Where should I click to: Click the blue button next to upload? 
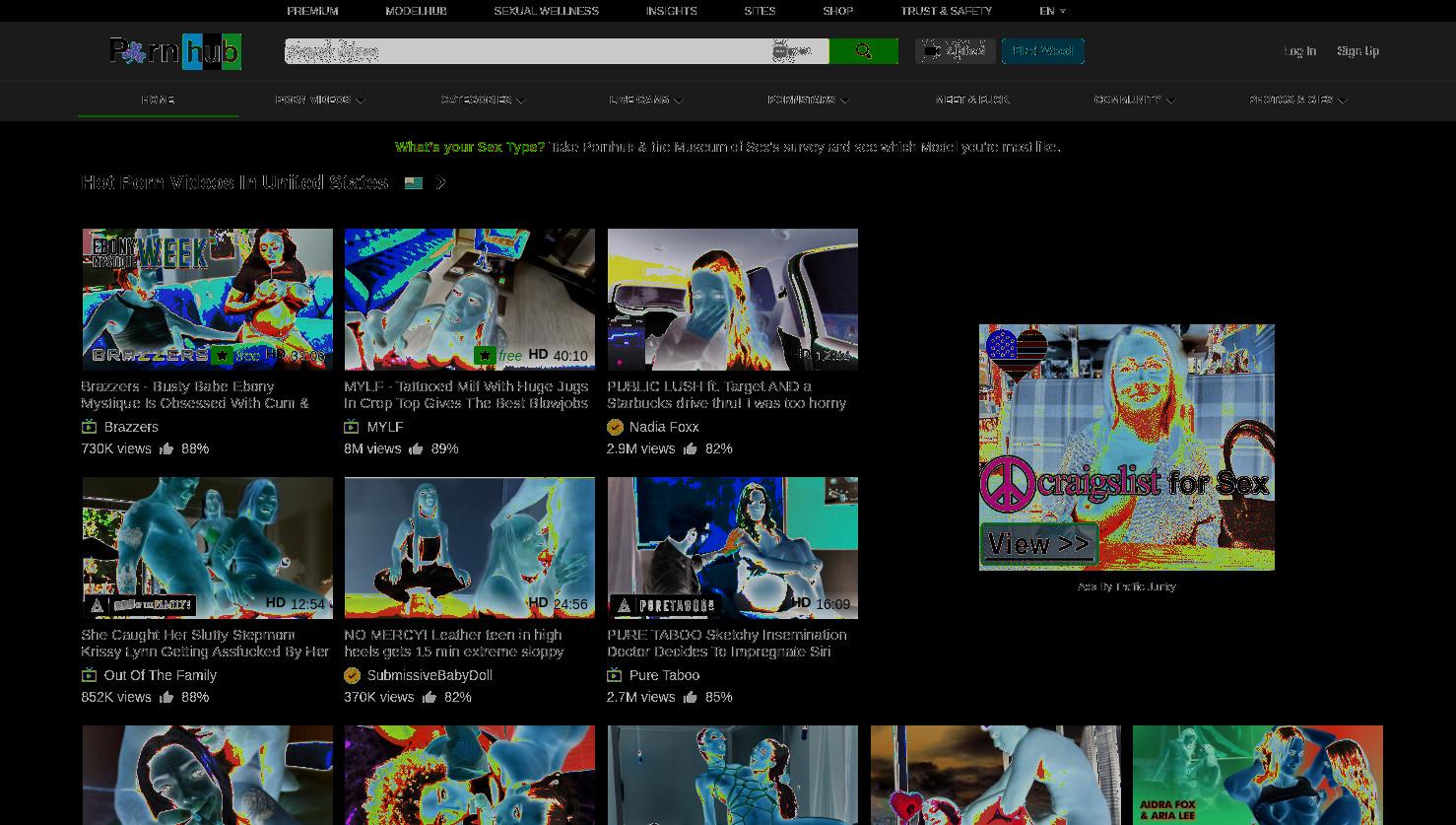click(1042, 51)
